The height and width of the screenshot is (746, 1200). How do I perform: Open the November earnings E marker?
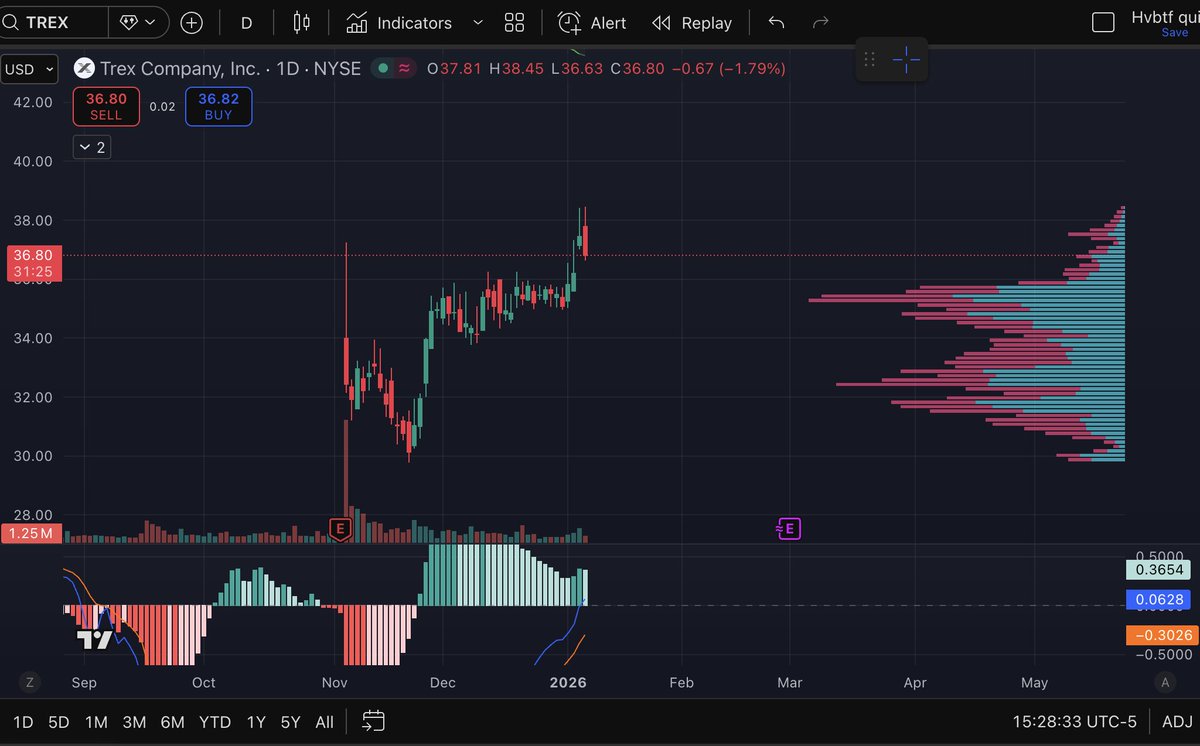click(340, 528)
